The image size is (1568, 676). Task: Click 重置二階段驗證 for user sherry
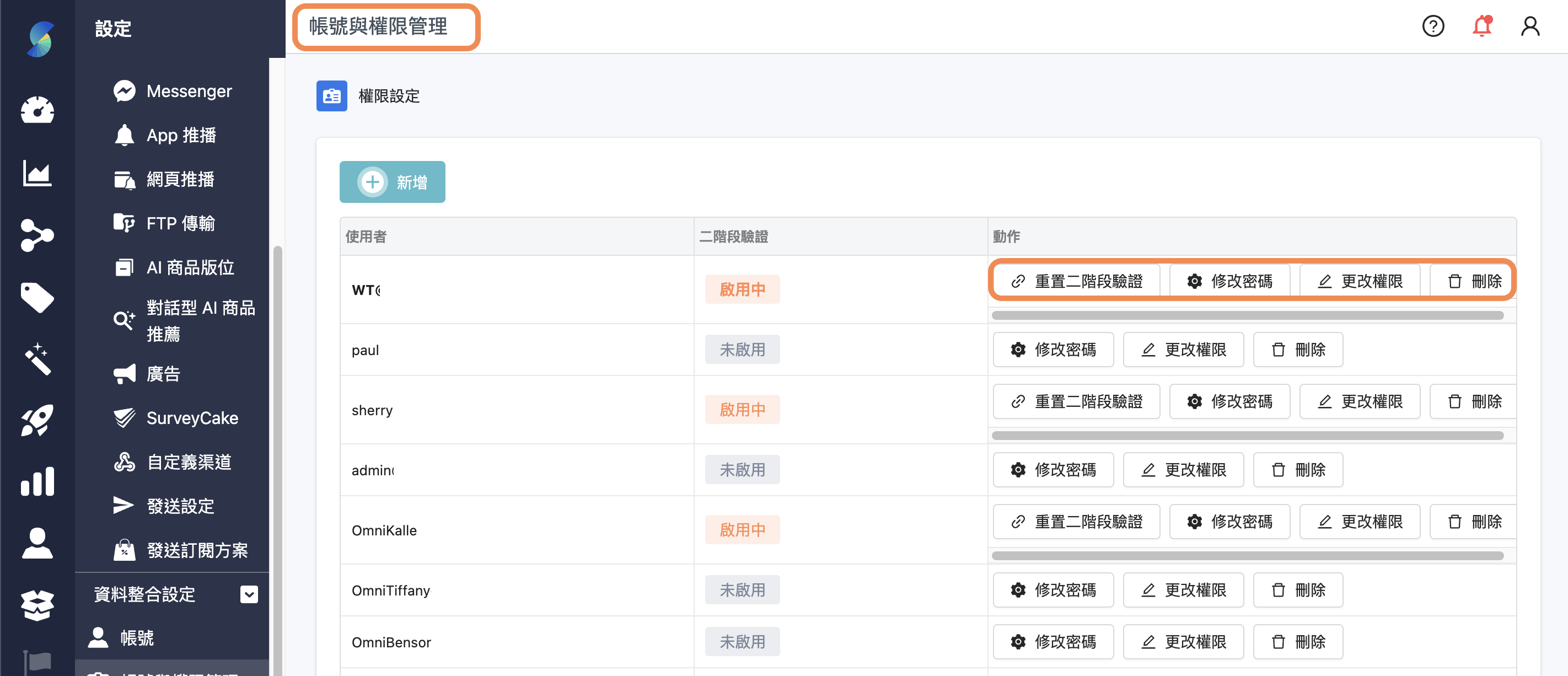point(1076,401)
